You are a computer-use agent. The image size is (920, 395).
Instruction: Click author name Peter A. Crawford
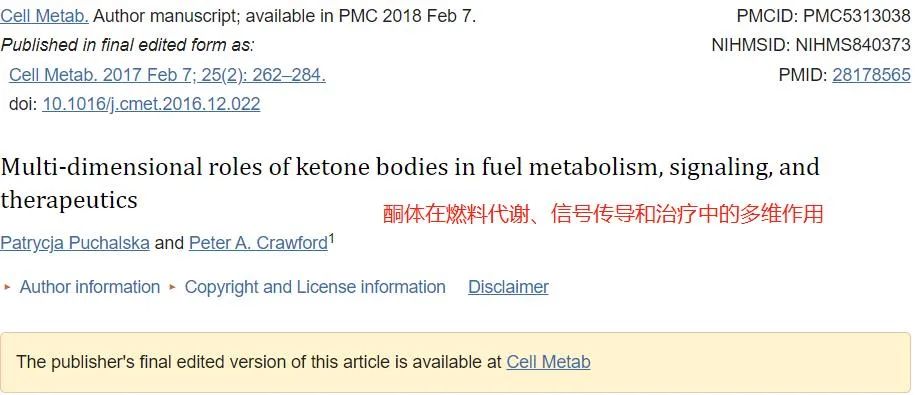click(x=258, y=243)
